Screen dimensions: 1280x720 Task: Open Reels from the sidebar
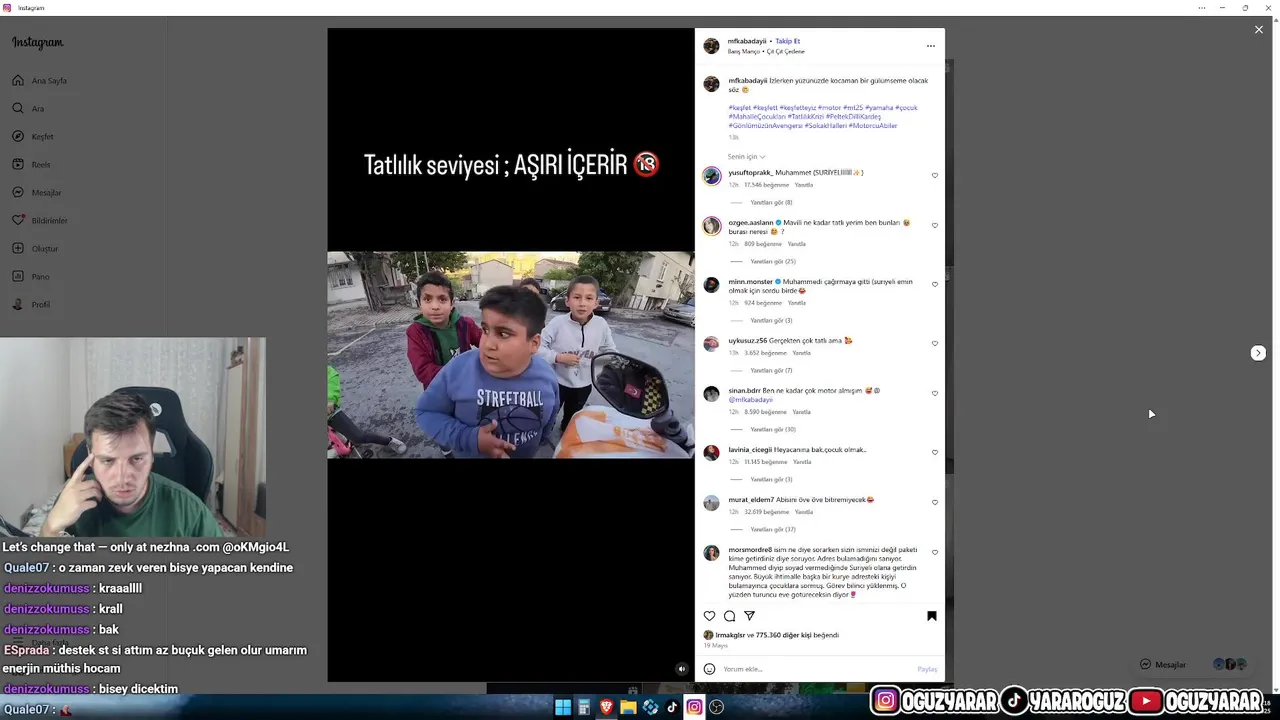pos(31,164)
